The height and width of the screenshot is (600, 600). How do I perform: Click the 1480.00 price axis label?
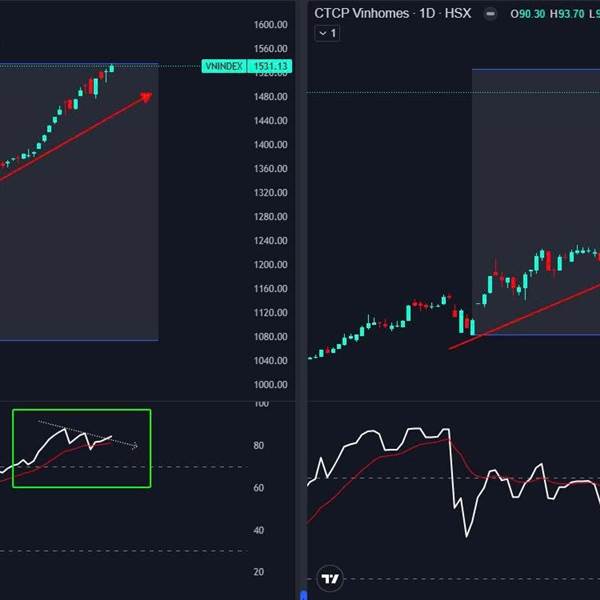pyautogui.click(x=271, y=97)
